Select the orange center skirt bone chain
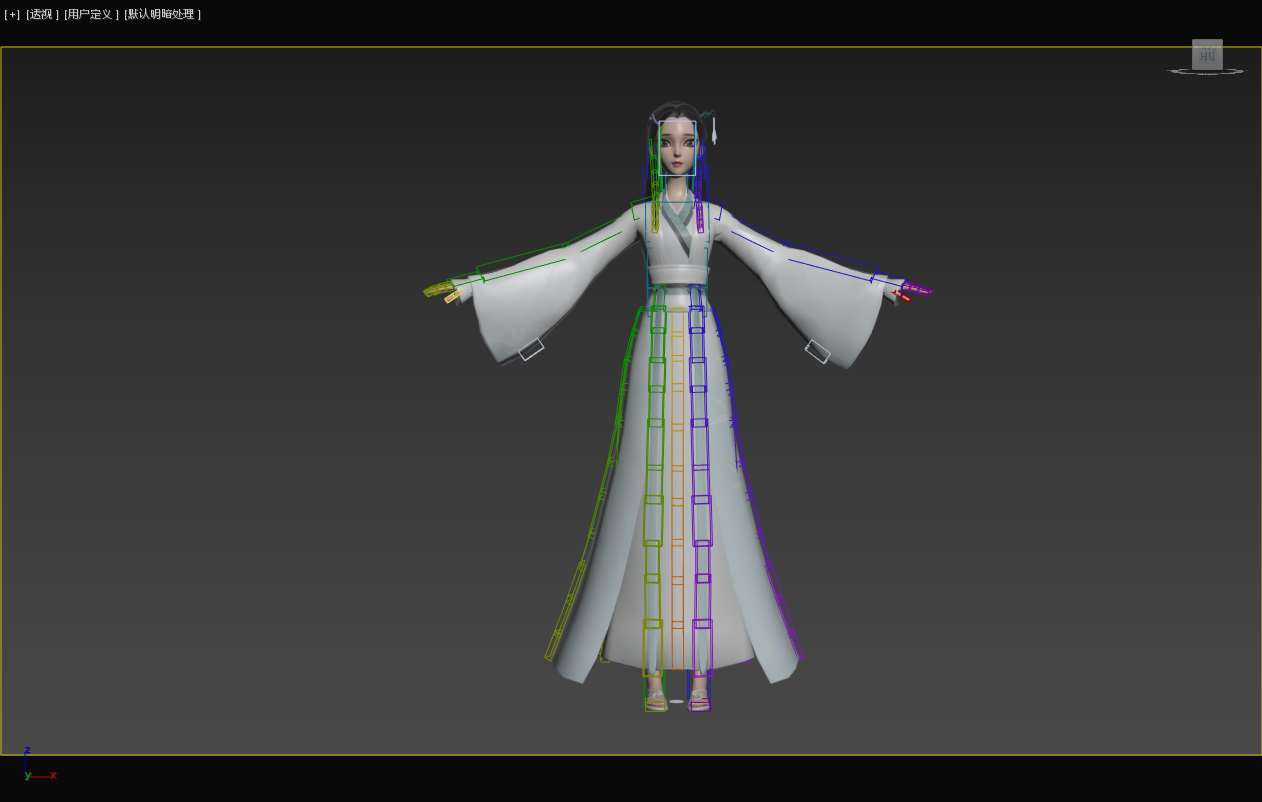 coord(677,480)
